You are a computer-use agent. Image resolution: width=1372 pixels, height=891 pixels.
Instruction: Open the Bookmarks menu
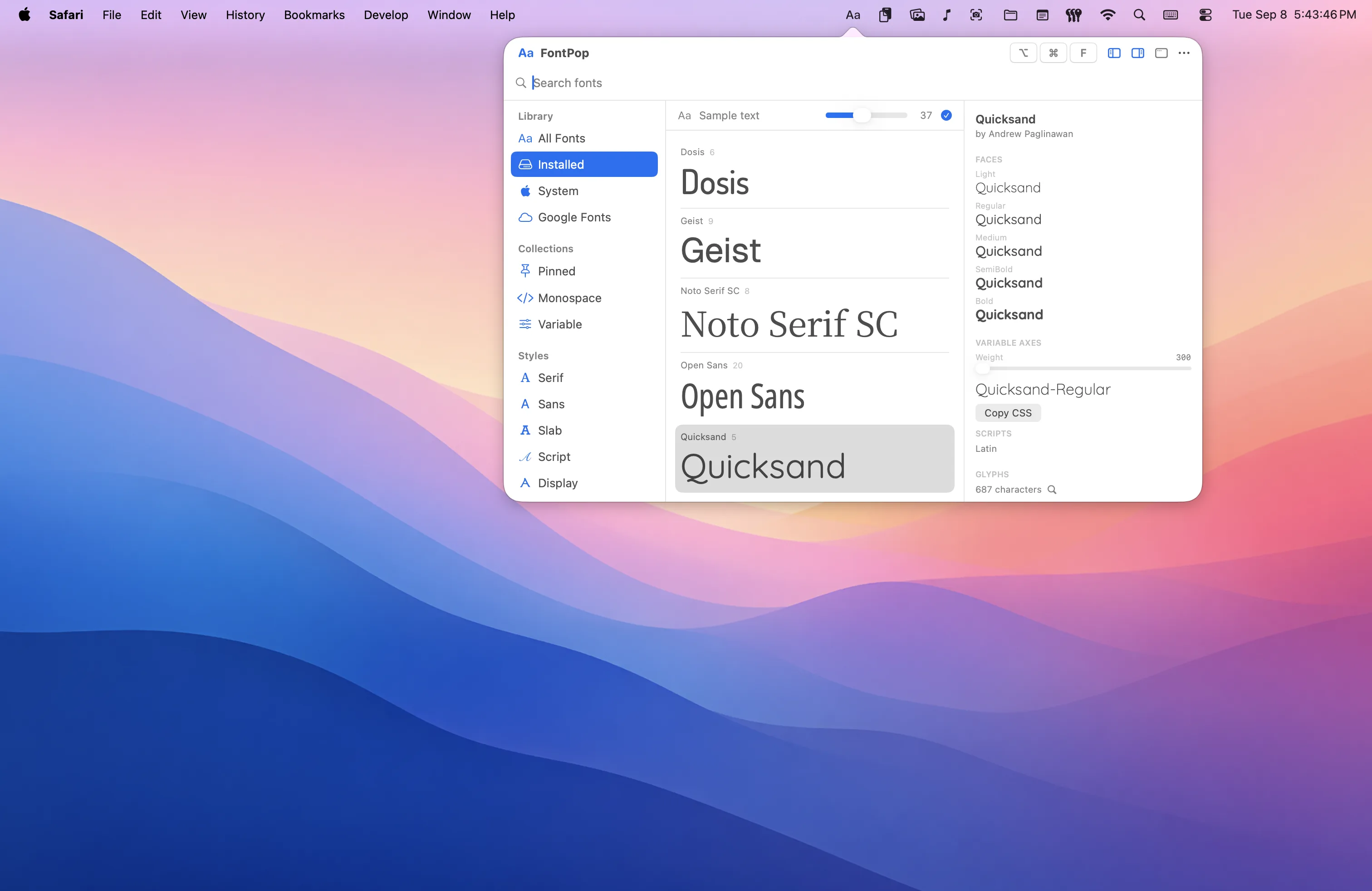(x=314, y=15)
